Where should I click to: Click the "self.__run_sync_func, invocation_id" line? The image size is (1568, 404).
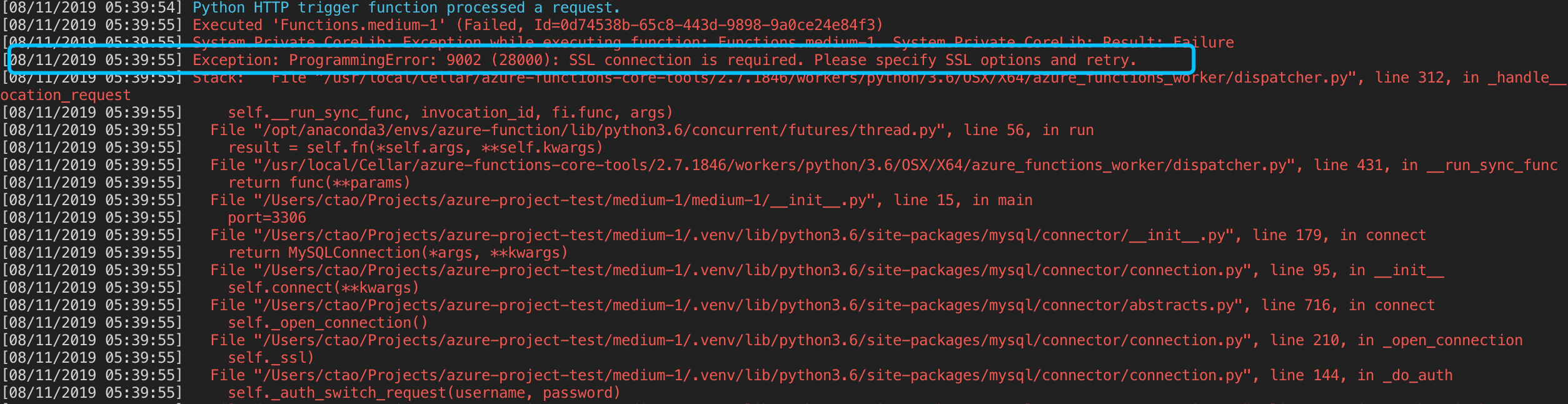point(450,113)
